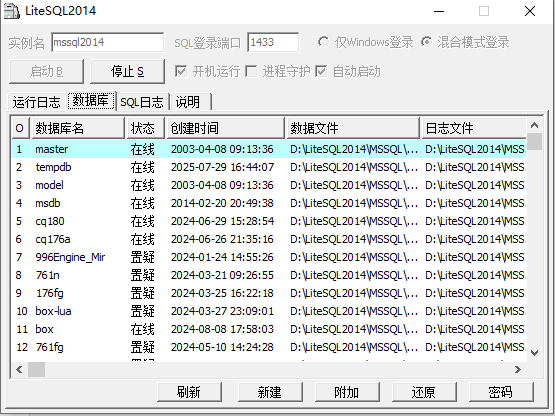This screenshot has width=555, height=416.
Task: Click the 附加 button
Action: pos(347,392)
